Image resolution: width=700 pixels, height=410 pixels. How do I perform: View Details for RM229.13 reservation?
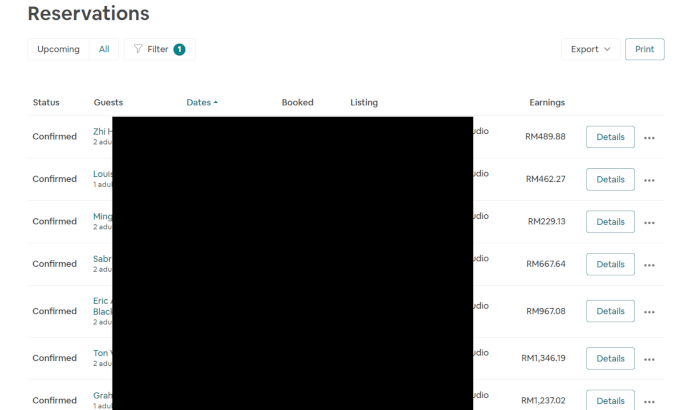[x=610, y=222]
